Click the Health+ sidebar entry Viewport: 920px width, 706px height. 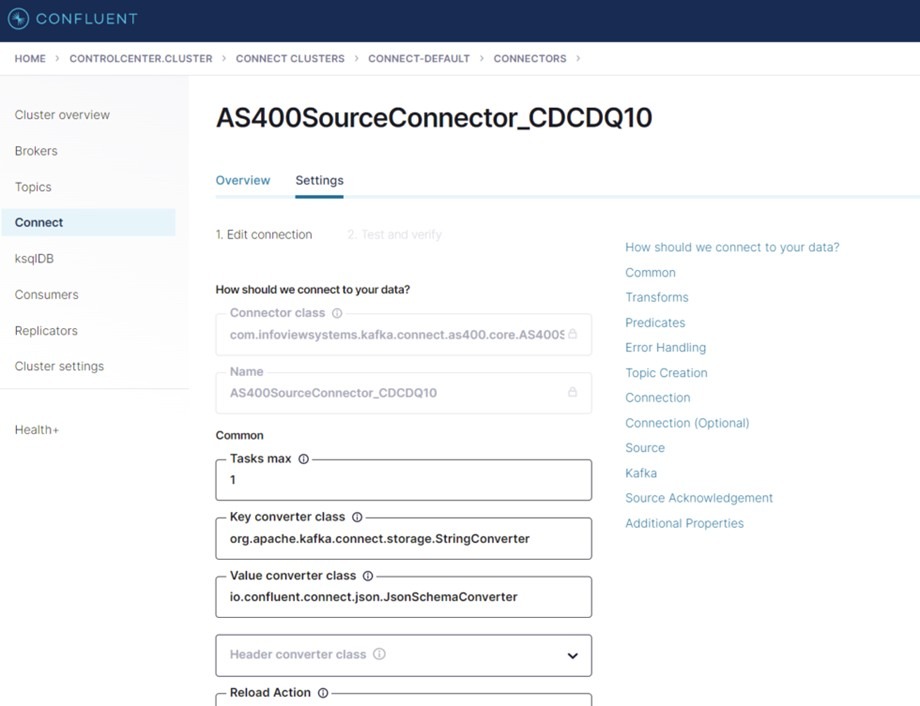[36, 429]
